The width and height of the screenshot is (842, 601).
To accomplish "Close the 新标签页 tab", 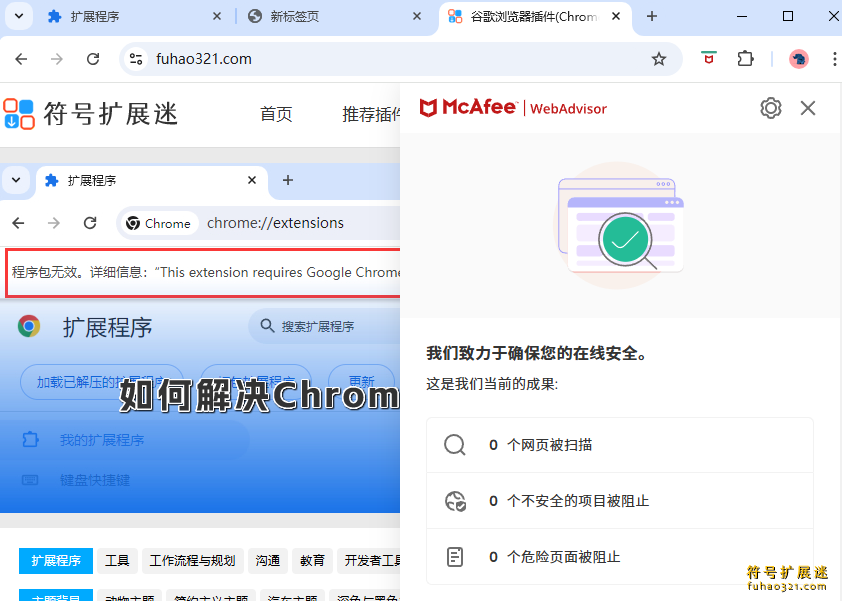I will point(417,17).
